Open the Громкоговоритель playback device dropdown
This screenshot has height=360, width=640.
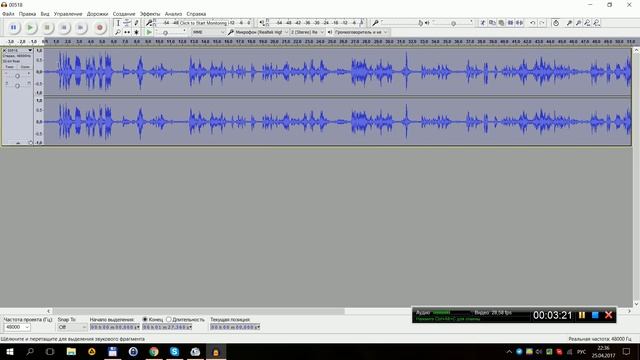[361, 32]
